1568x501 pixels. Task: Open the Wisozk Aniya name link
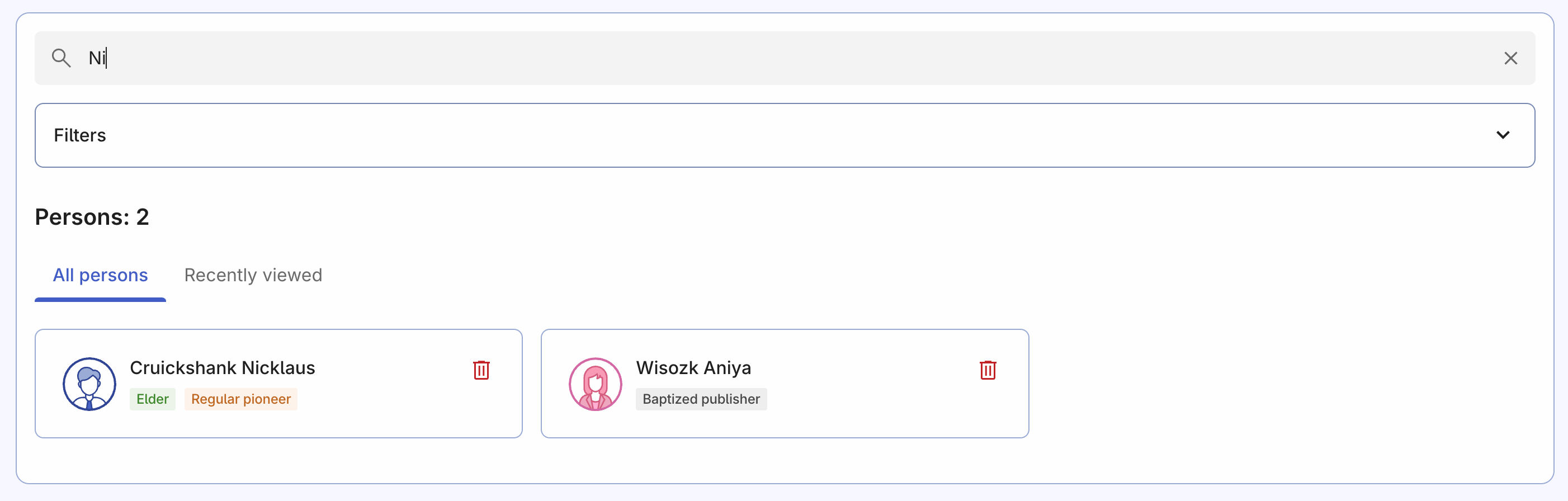click(693, 368)
